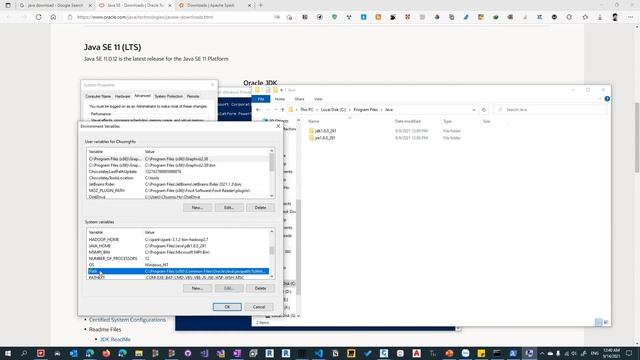Select JAVA_HOME system variable row
The height and width of the screenshot is (360, 640).
click(x=178, y=246)
